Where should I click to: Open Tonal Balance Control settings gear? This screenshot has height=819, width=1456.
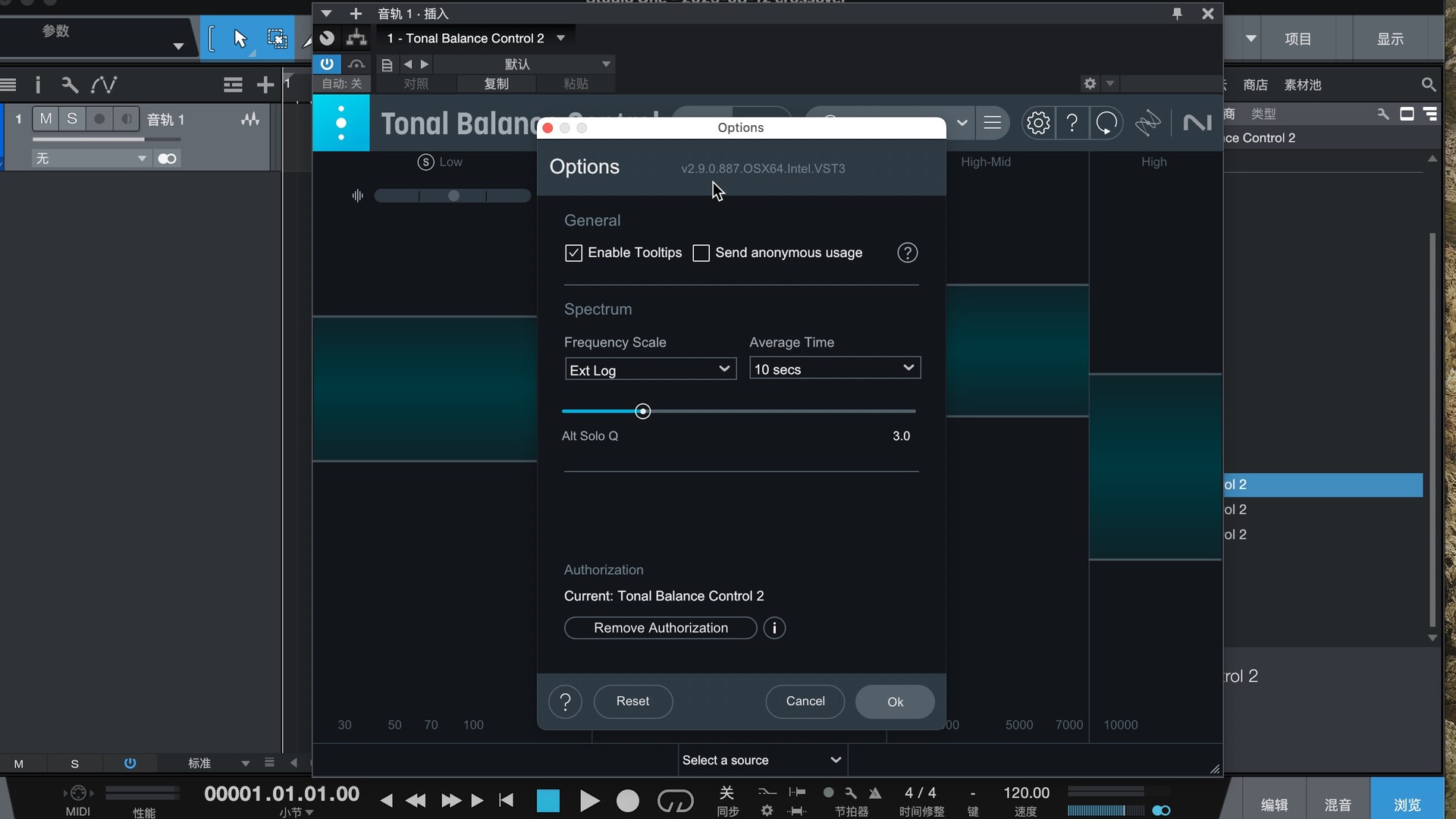1037,123
